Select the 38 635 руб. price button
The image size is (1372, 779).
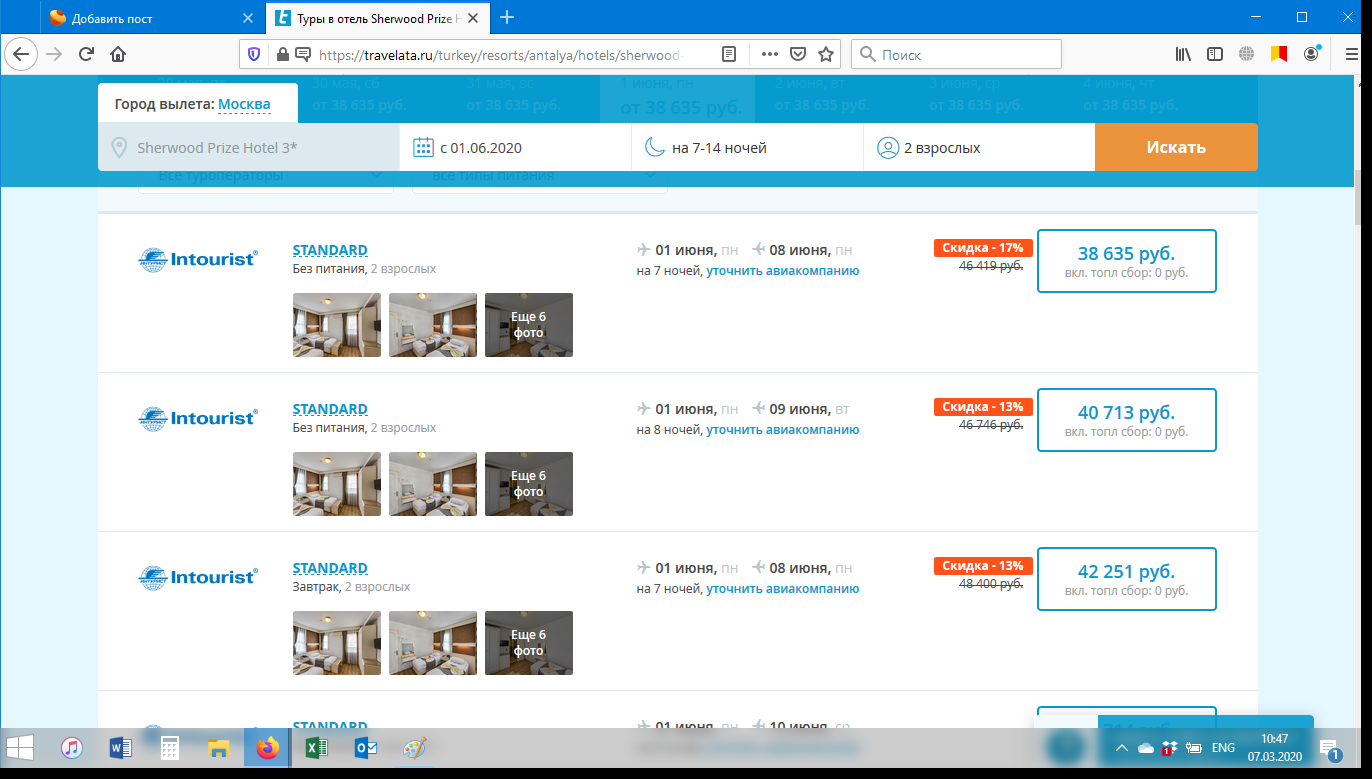click(1127, 261)
